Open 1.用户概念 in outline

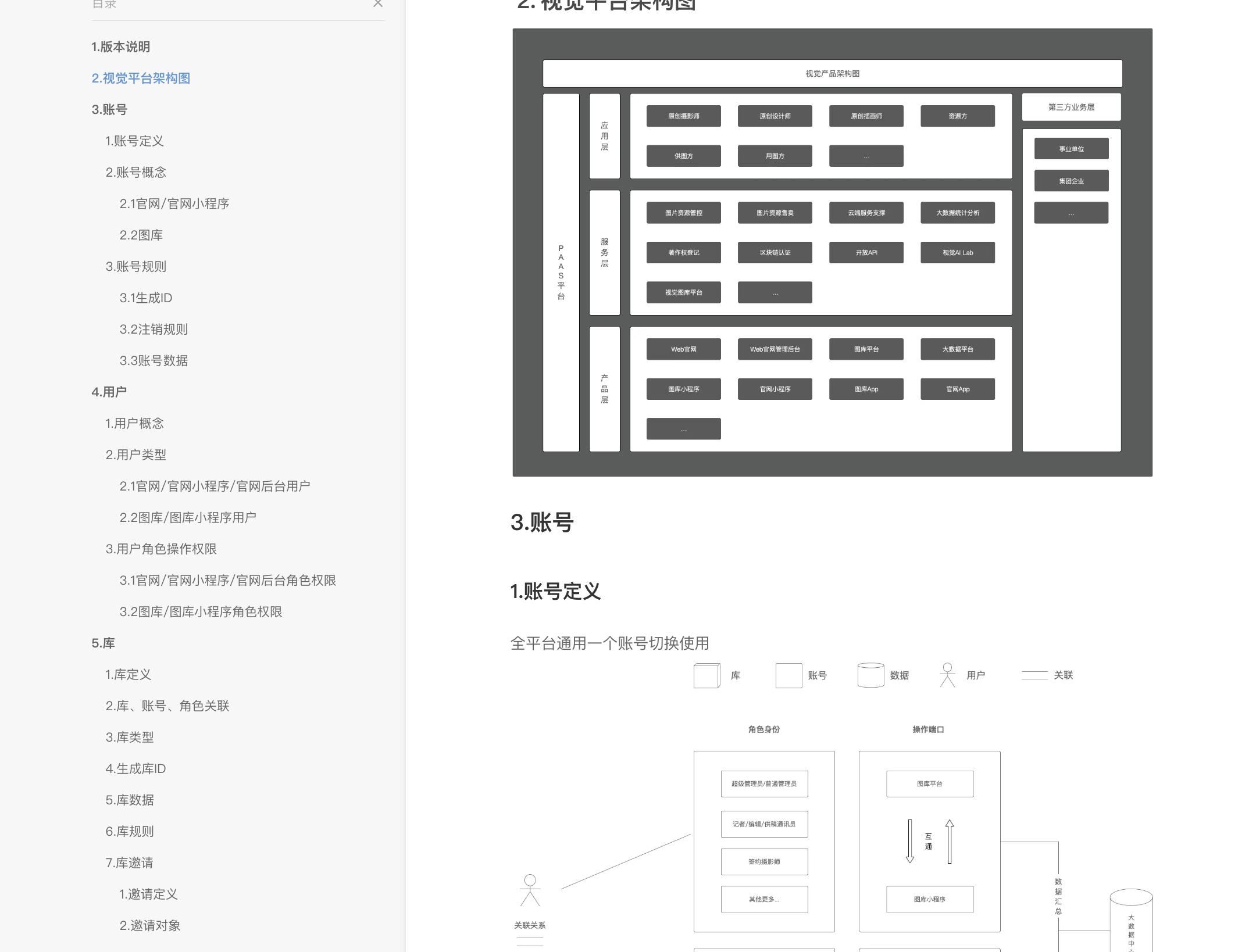tap(135, 423)
